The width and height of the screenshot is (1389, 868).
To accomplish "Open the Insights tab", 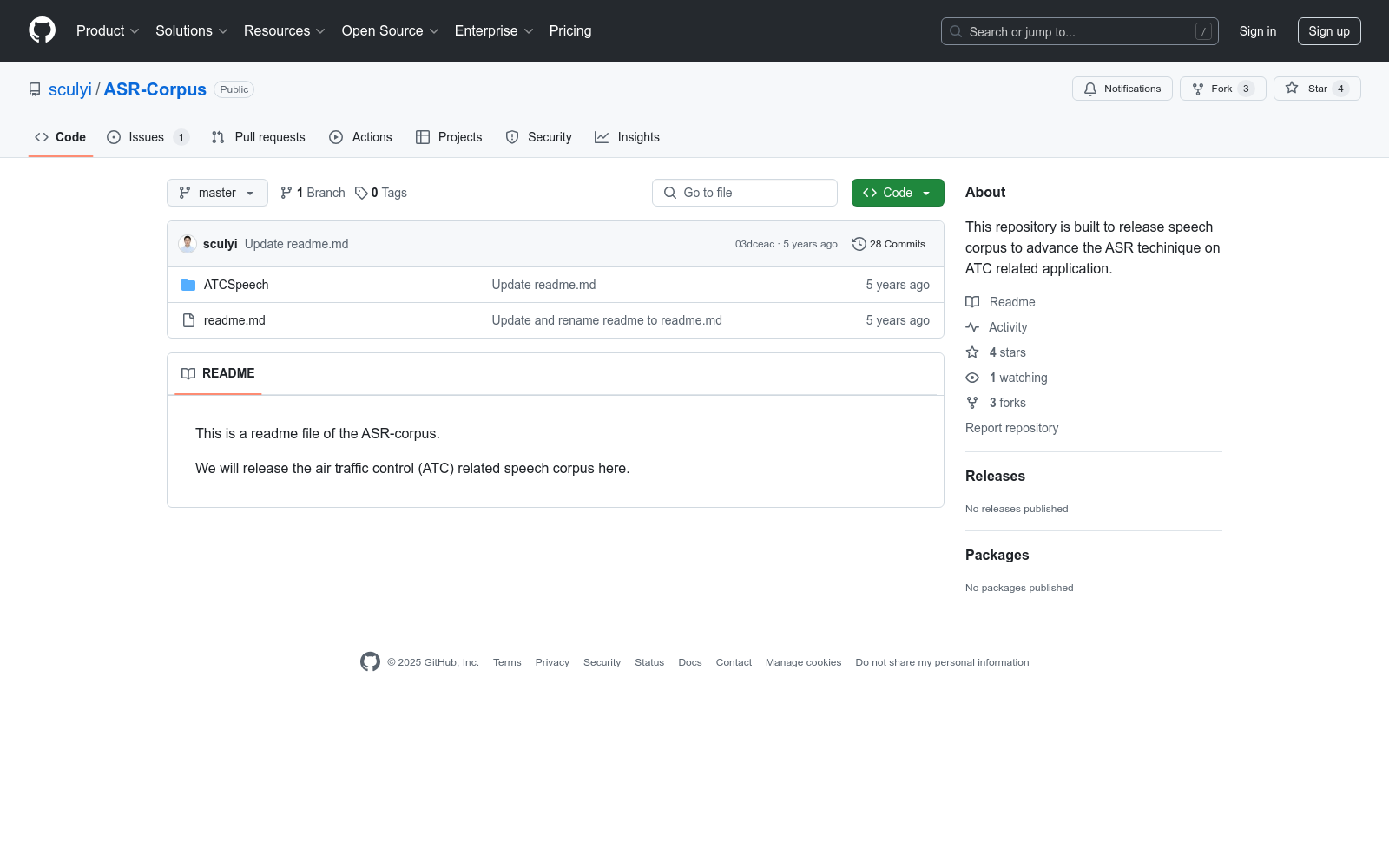I will pyautogui.click(x=627, y=137).
